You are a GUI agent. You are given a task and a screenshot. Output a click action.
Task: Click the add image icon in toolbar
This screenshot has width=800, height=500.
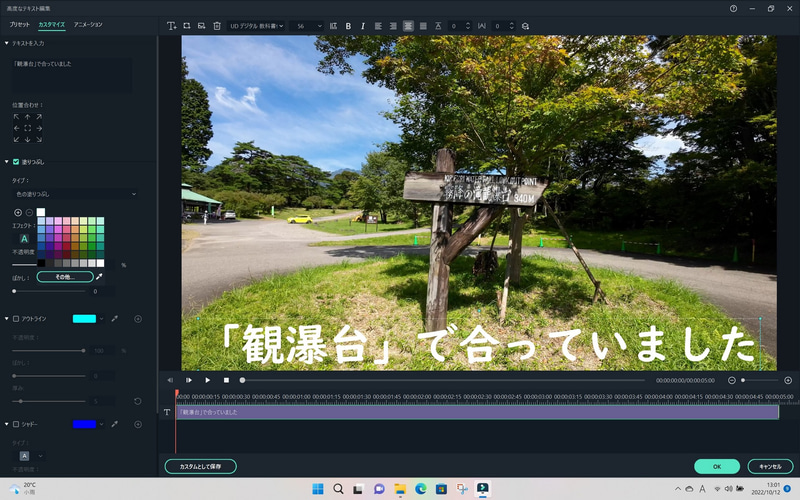point(202,26)
